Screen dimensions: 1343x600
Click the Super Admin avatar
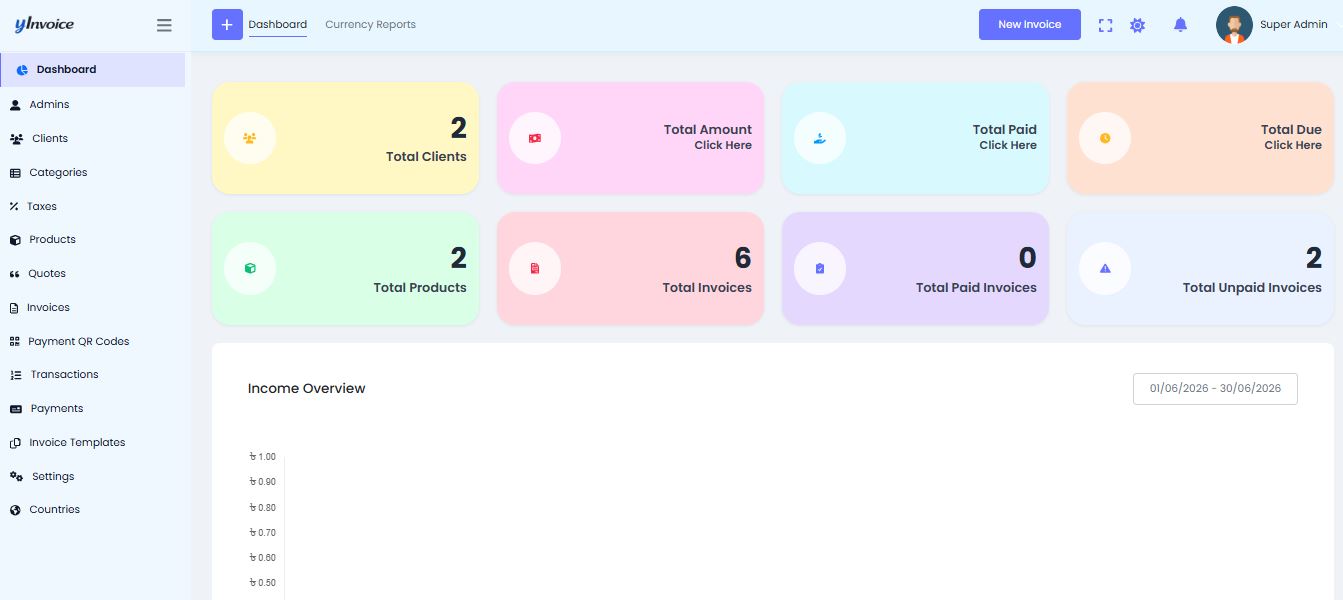[1234, 25]
